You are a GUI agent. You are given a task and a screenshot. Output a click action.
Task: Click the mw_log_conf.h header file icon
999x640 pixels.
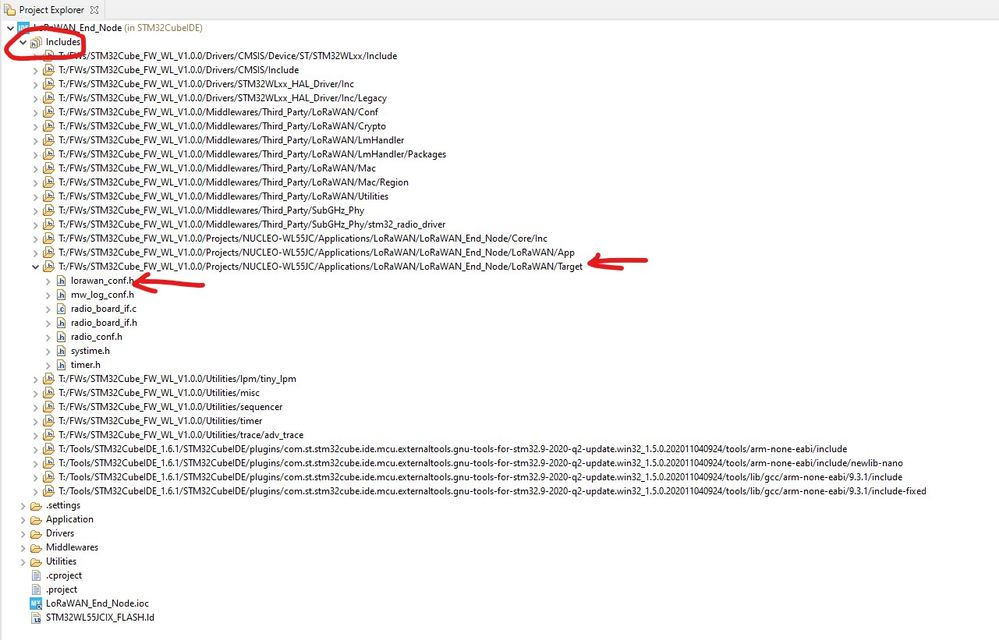coord(61,295)
